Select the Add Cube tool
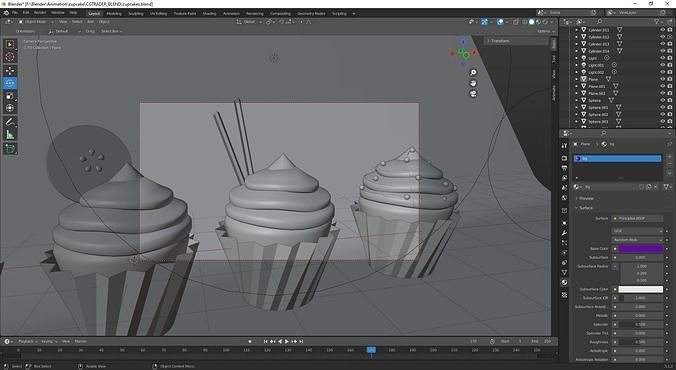Screen dimensions: 676x370 click(x=10, y=149)
